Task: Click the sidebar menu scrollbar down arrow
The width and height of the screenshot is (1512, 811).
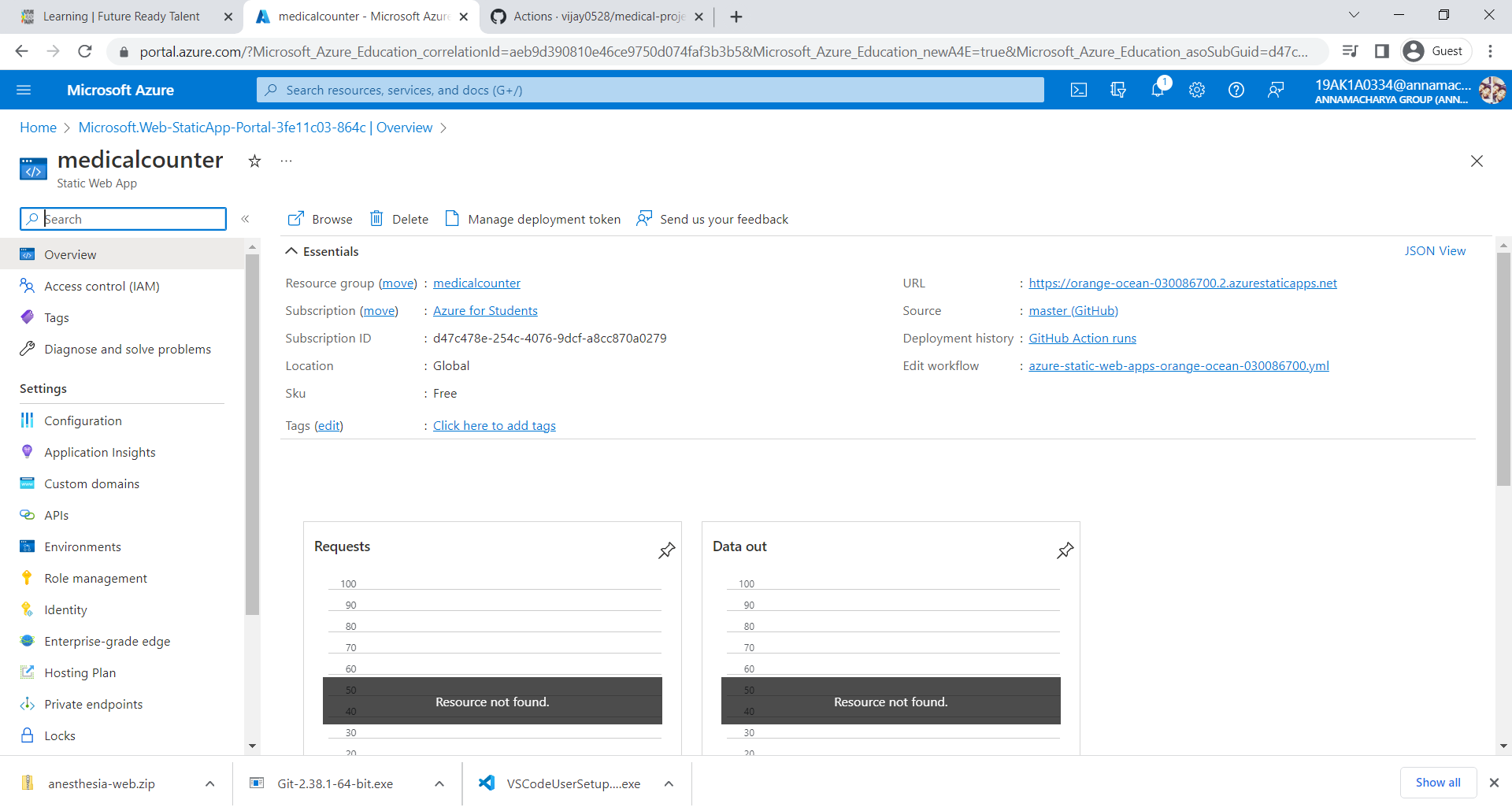Action: click(252, 746)
